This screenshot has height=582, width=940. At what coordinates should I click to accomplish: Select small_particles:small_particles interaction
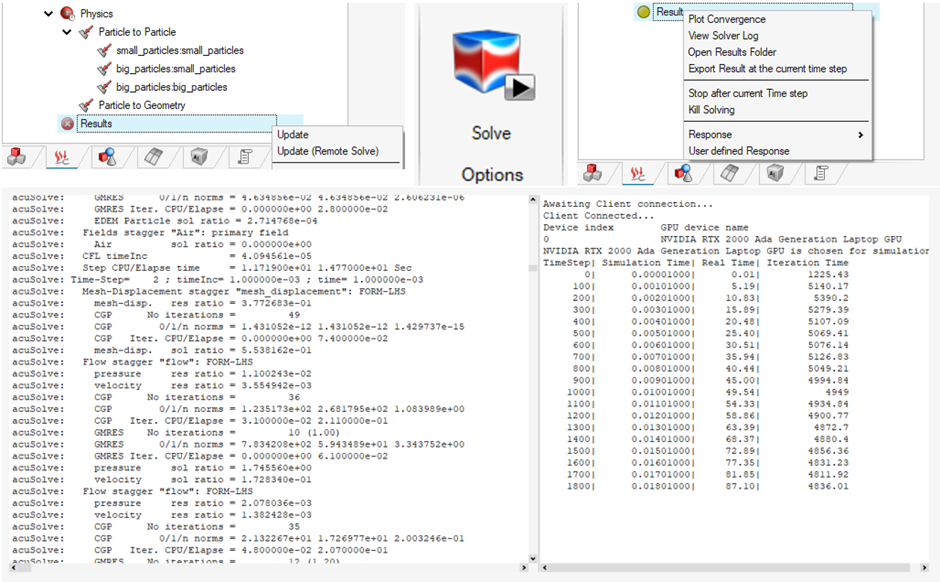click(x=180, y=50)
